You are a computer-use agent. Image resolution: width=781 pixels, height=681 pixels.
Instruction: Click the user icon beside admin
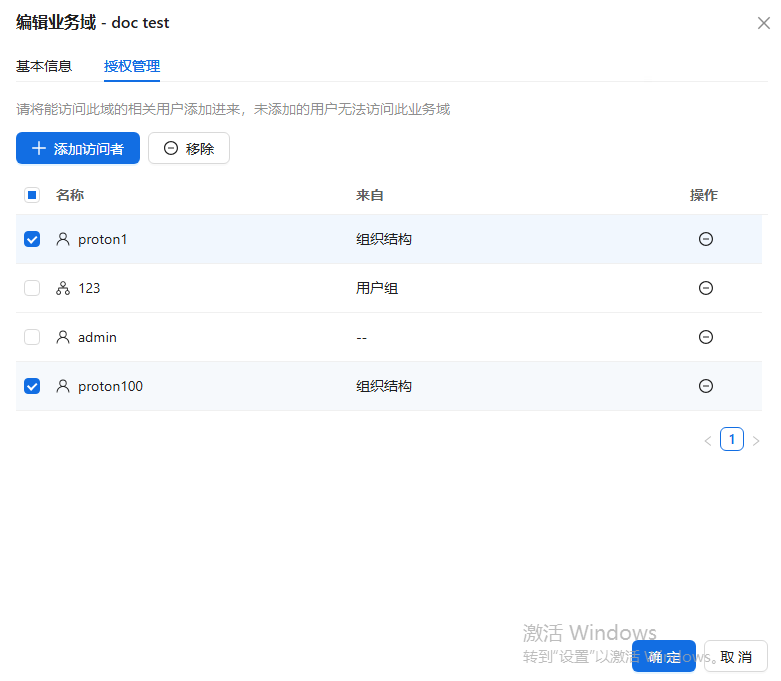(x=63, y=337)
